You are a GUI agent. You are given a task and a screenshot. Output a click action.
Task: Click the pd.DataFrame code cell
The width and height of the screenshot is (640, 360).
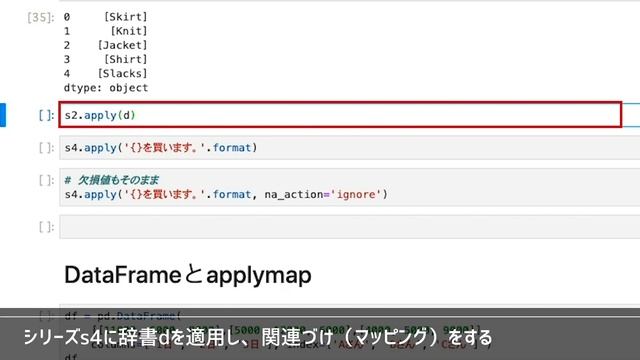[349, 332]
